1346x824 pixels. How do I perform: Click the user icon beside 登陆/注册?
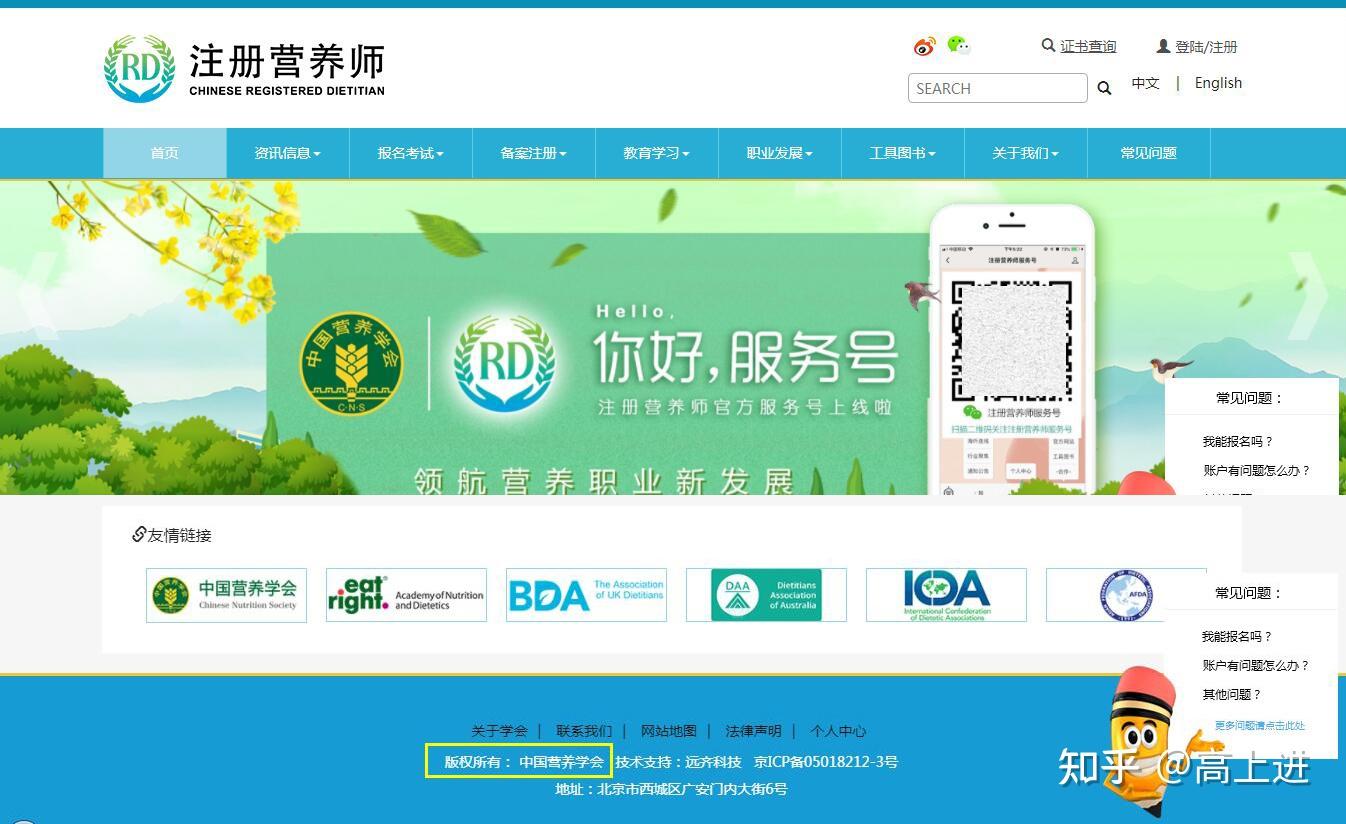(x=1163, y=46)
